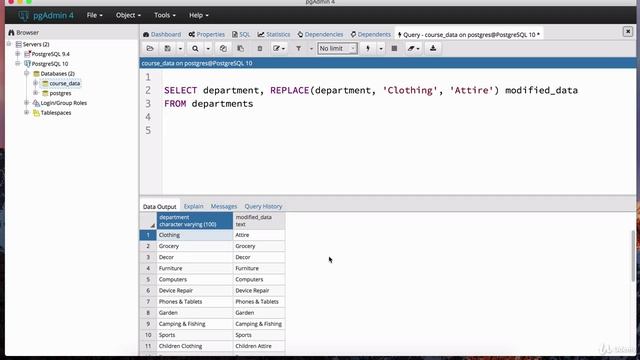Viewport: 640px width, 360px height.
Task: Select Tablespaces in browser tree
Action: 56,113
